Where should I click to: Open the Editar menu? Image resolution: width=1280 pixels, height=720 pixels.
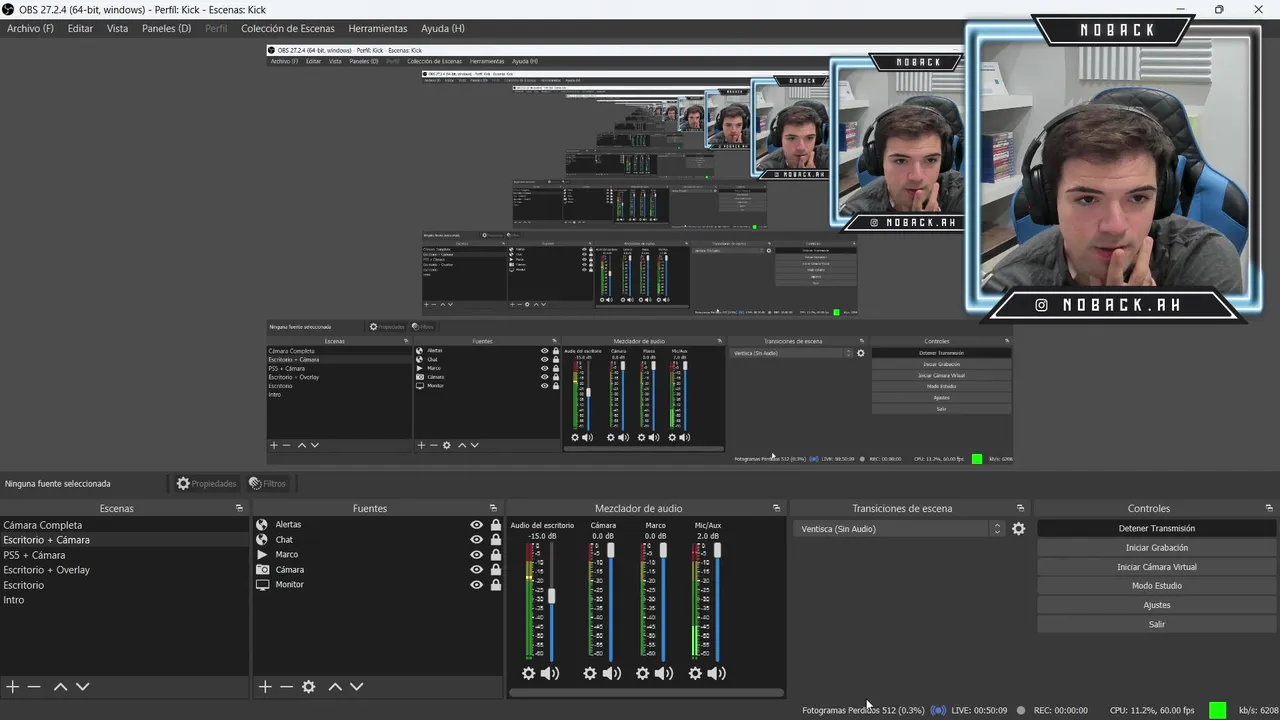pyautogui.click(x=80, y=28)
